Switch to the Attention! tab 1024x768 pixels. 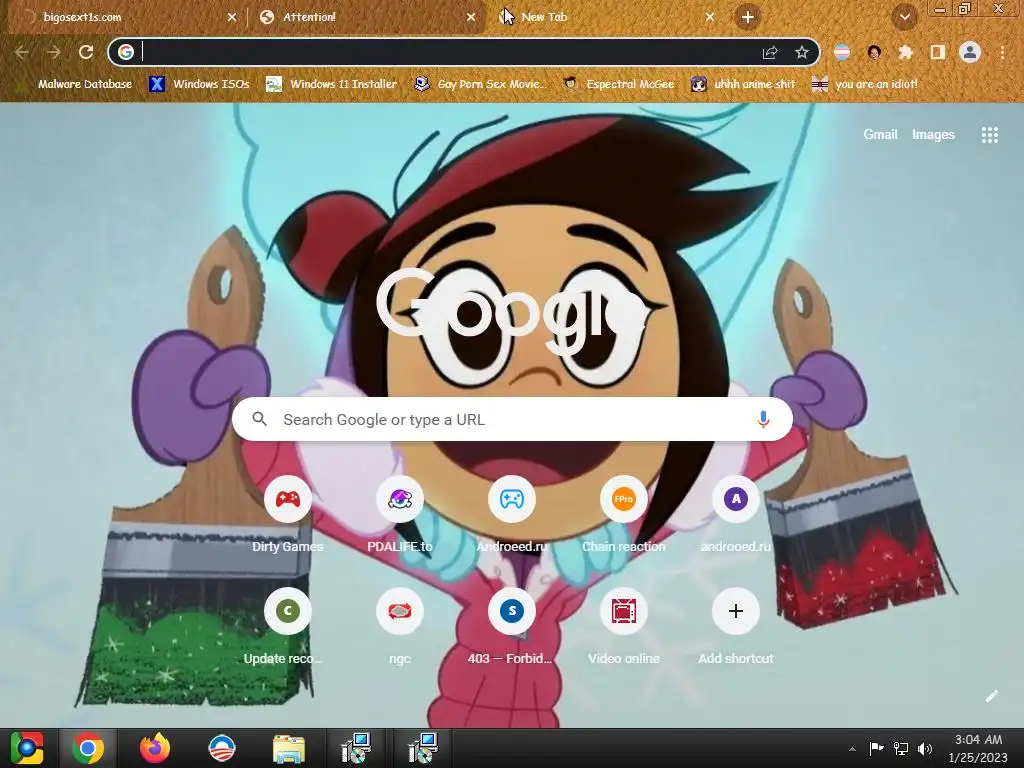point(366,17)
